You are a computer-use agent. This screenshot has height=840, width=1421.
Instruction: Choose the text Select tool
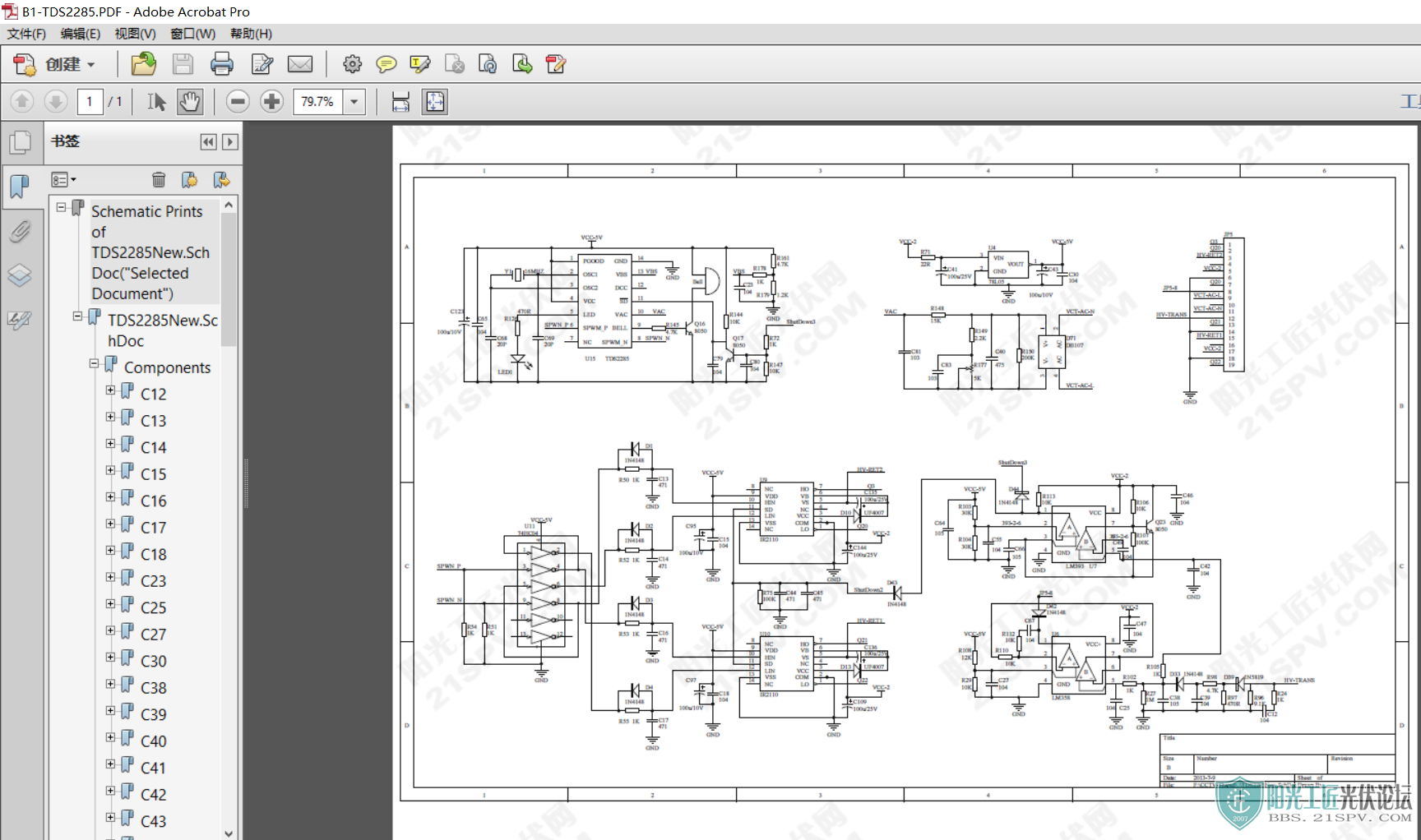pos(156,101)
